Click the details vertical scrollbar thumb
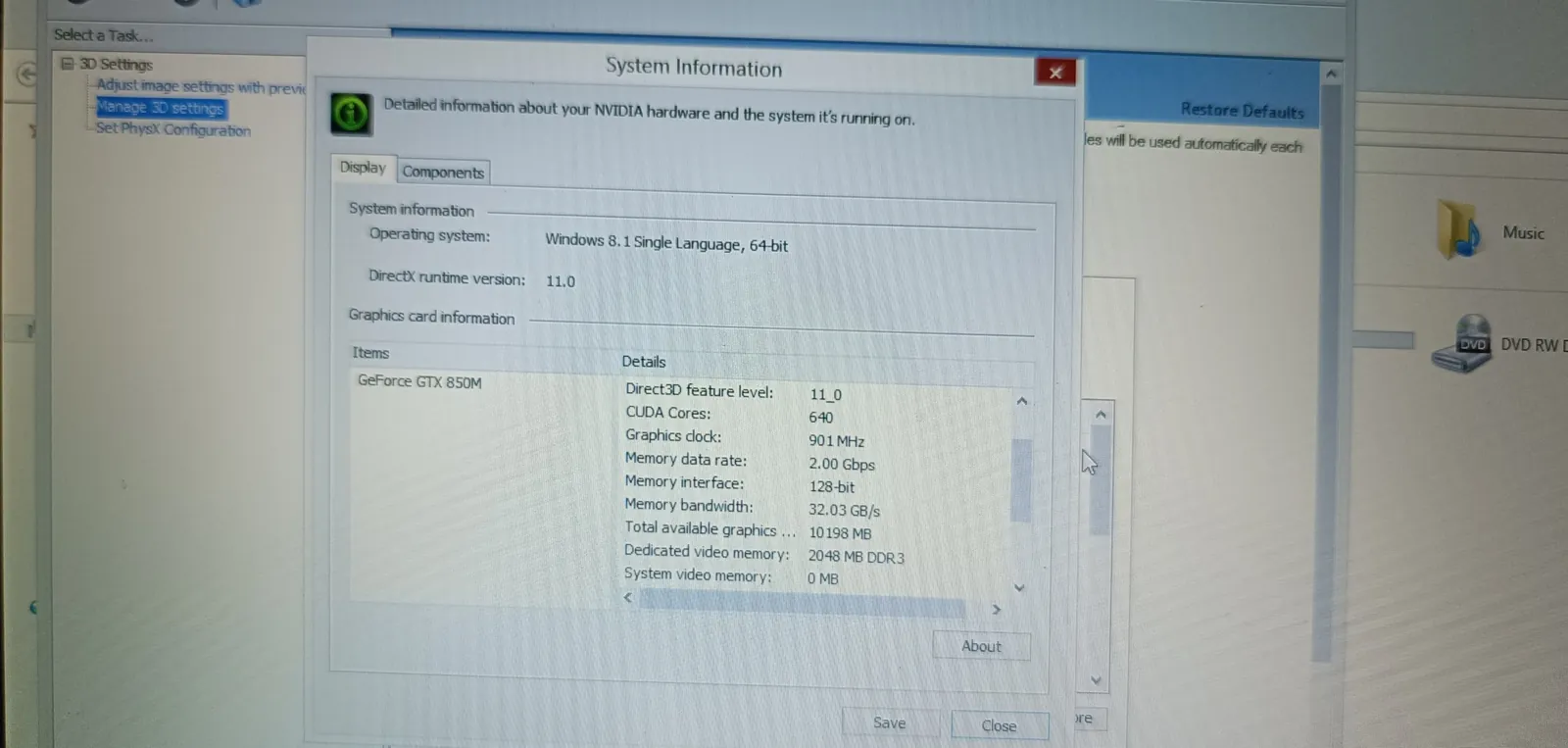Viewport: 1568px width, 748px height. point(1021,480)
